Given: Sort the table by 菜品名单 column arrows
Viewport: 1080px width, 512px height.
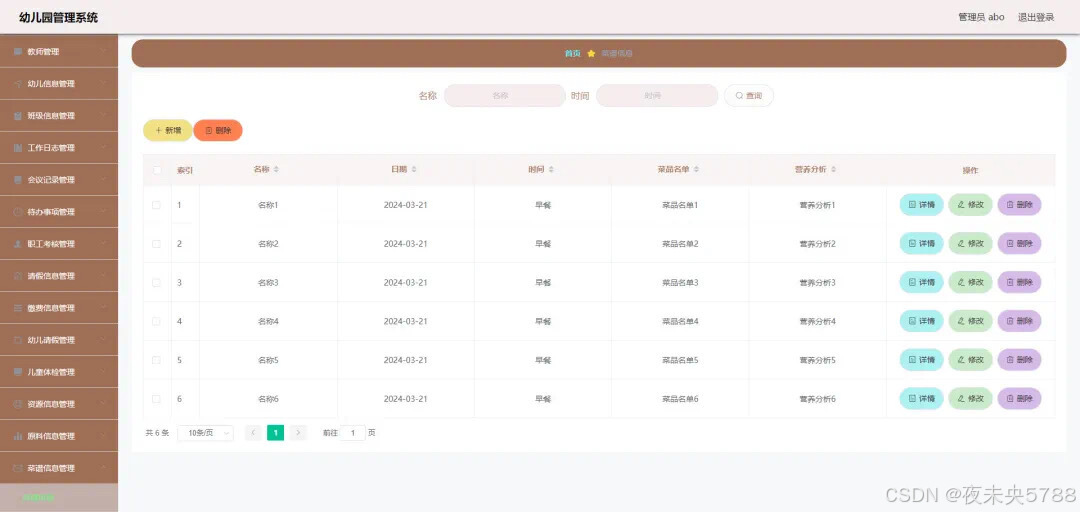Looking at the screenshot, I should (x=696, y=170).
